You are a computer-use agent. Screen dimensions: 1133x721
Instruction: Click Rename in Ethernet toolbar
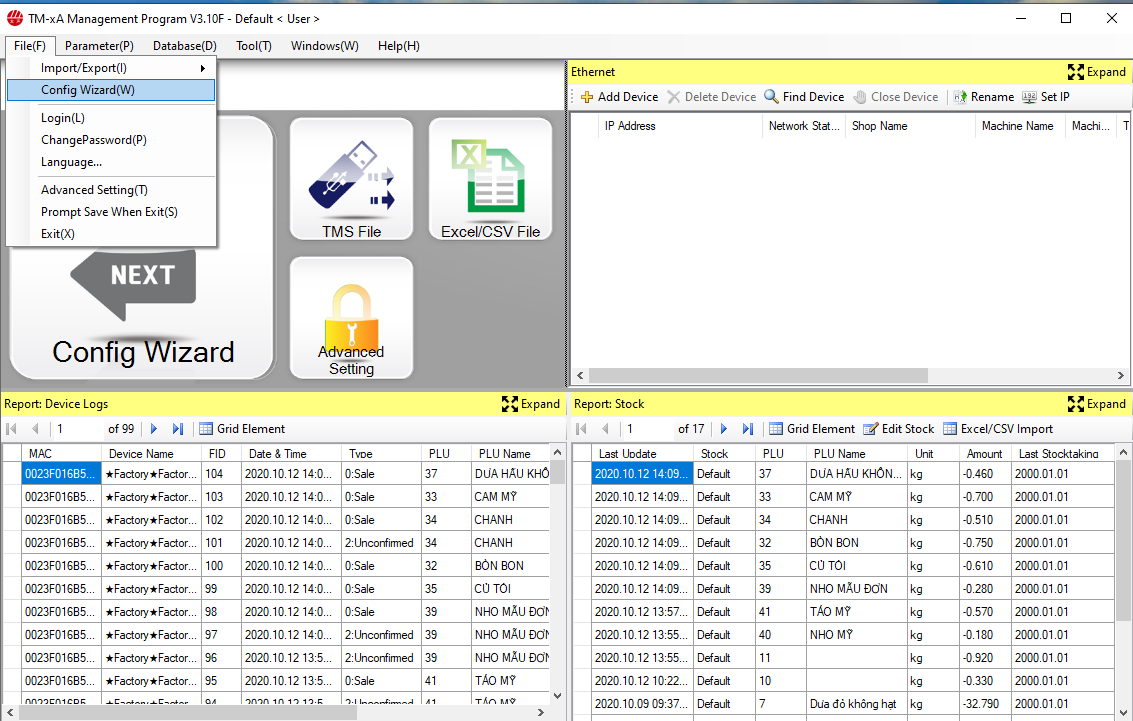[x=983, y=97]
